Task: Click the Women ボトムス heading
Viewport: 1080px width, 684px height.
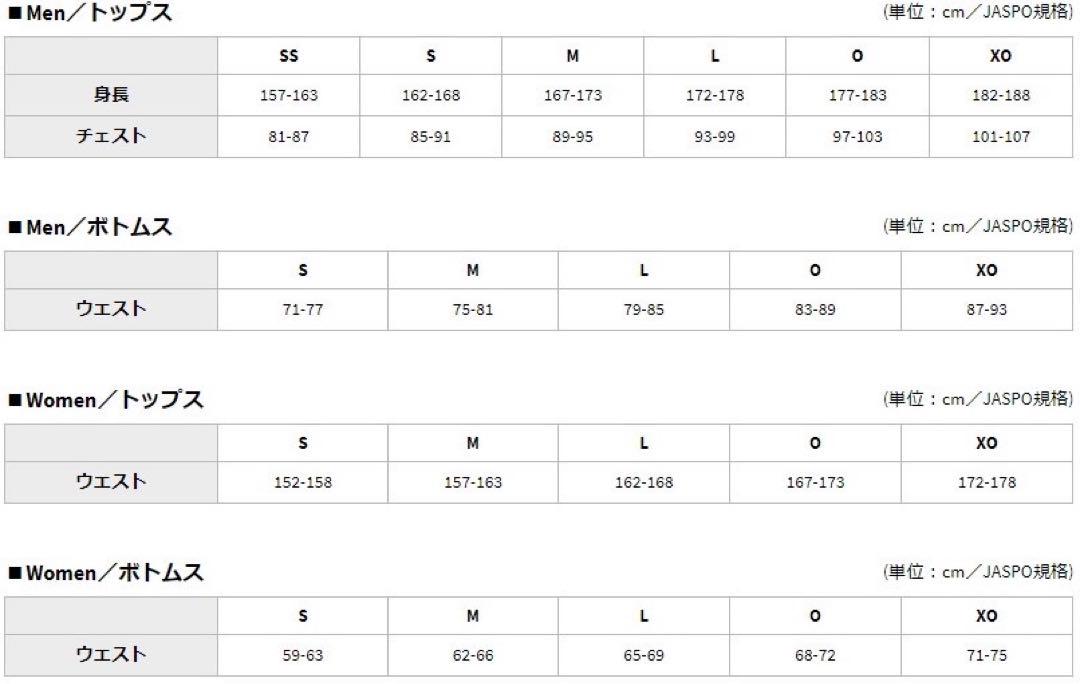Action: click(x=106, y=572)
